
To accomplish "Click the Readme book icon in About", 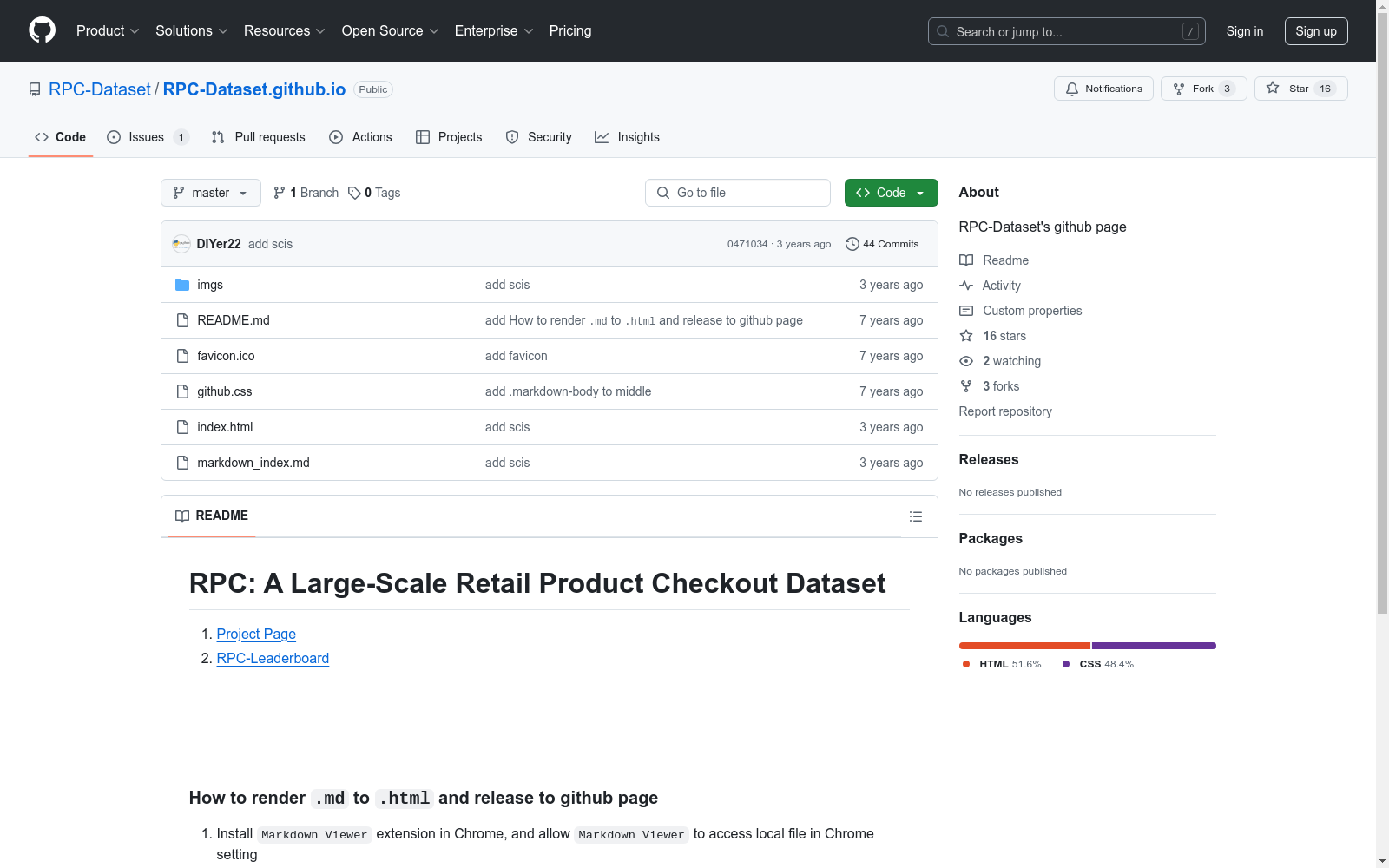I will pyautogui.click(x=966, y=260).
